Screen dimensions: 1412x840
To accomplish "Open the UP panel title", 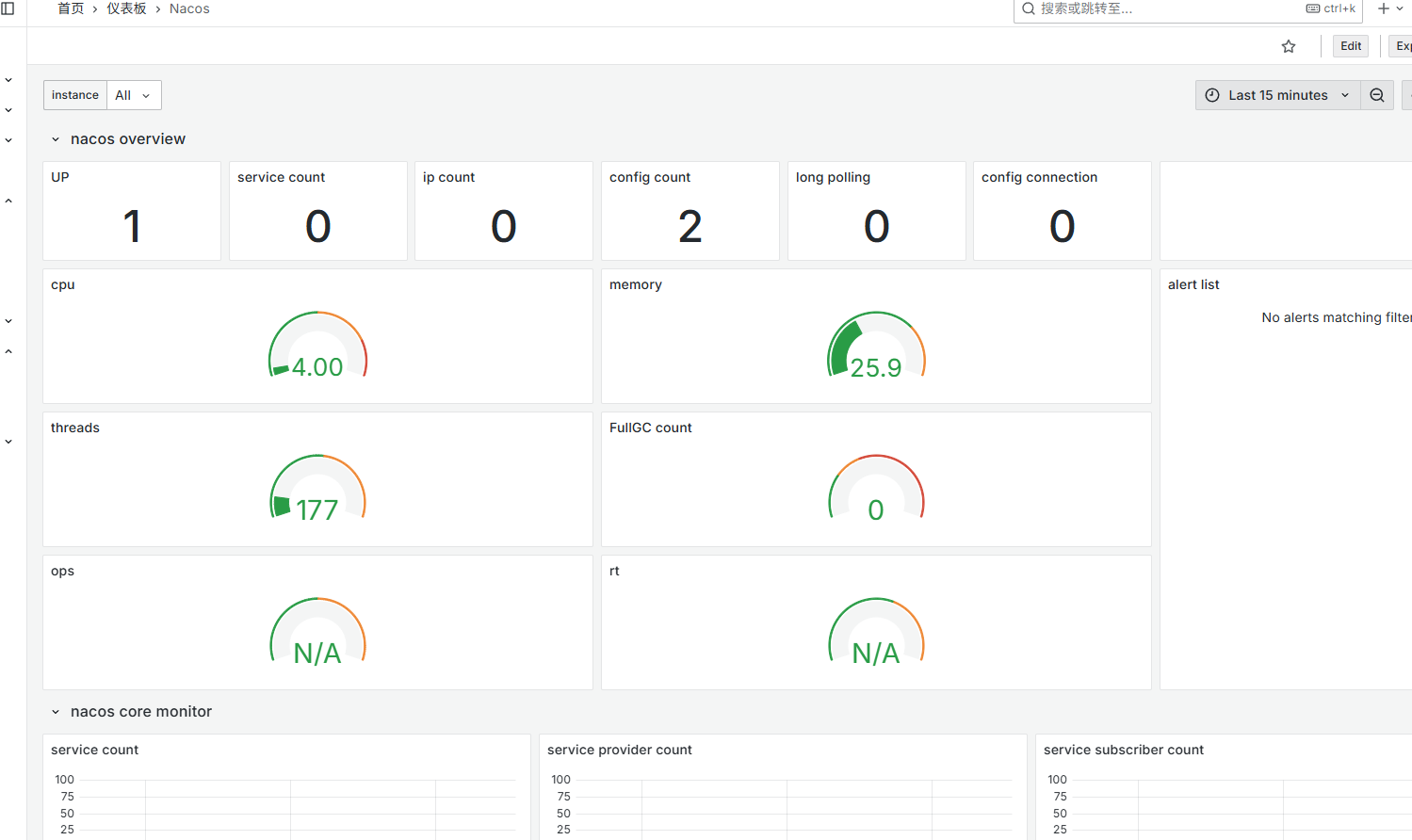I will pos(60,177).
